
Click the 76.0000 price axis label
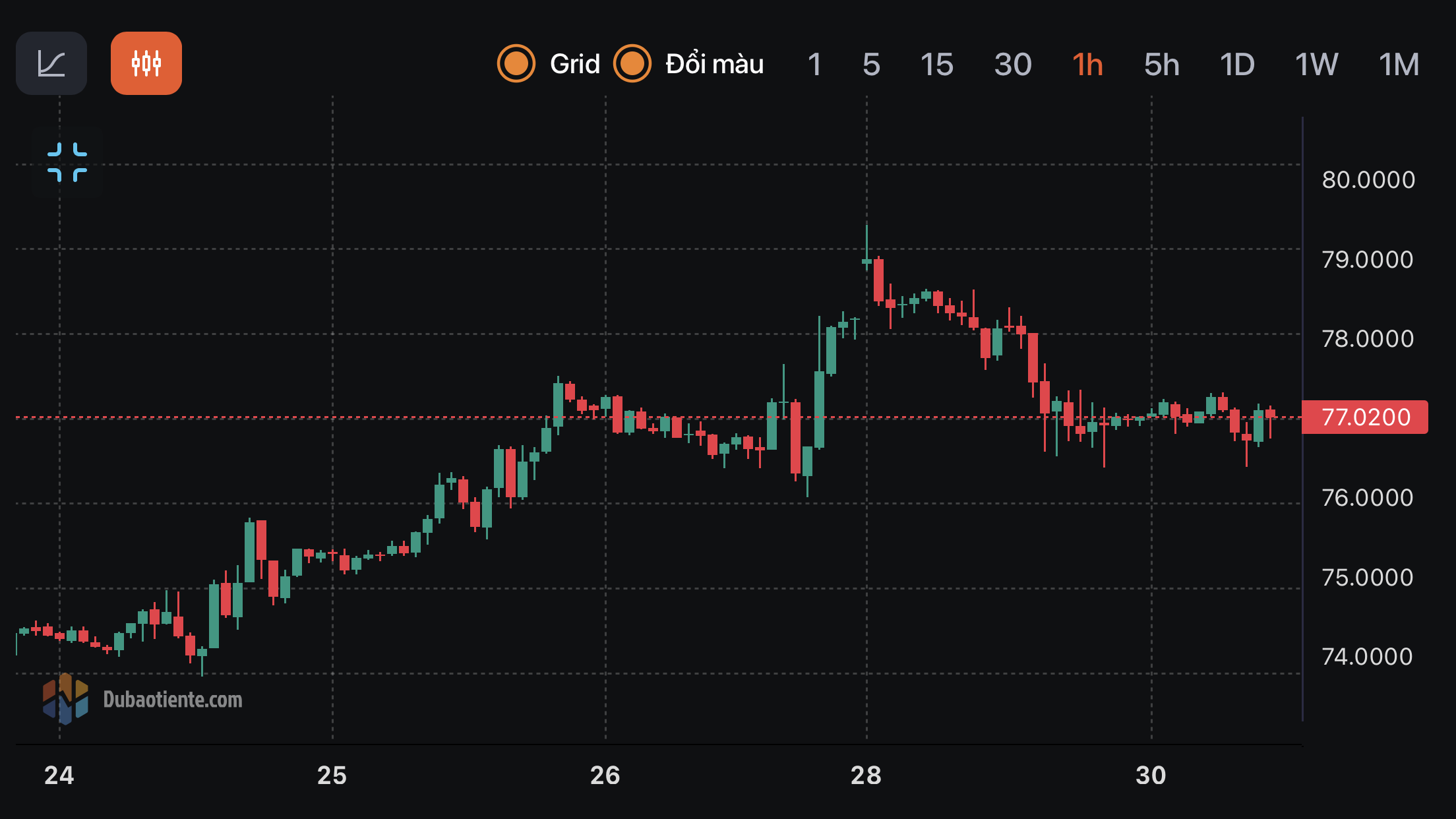tap(1368, 497)
